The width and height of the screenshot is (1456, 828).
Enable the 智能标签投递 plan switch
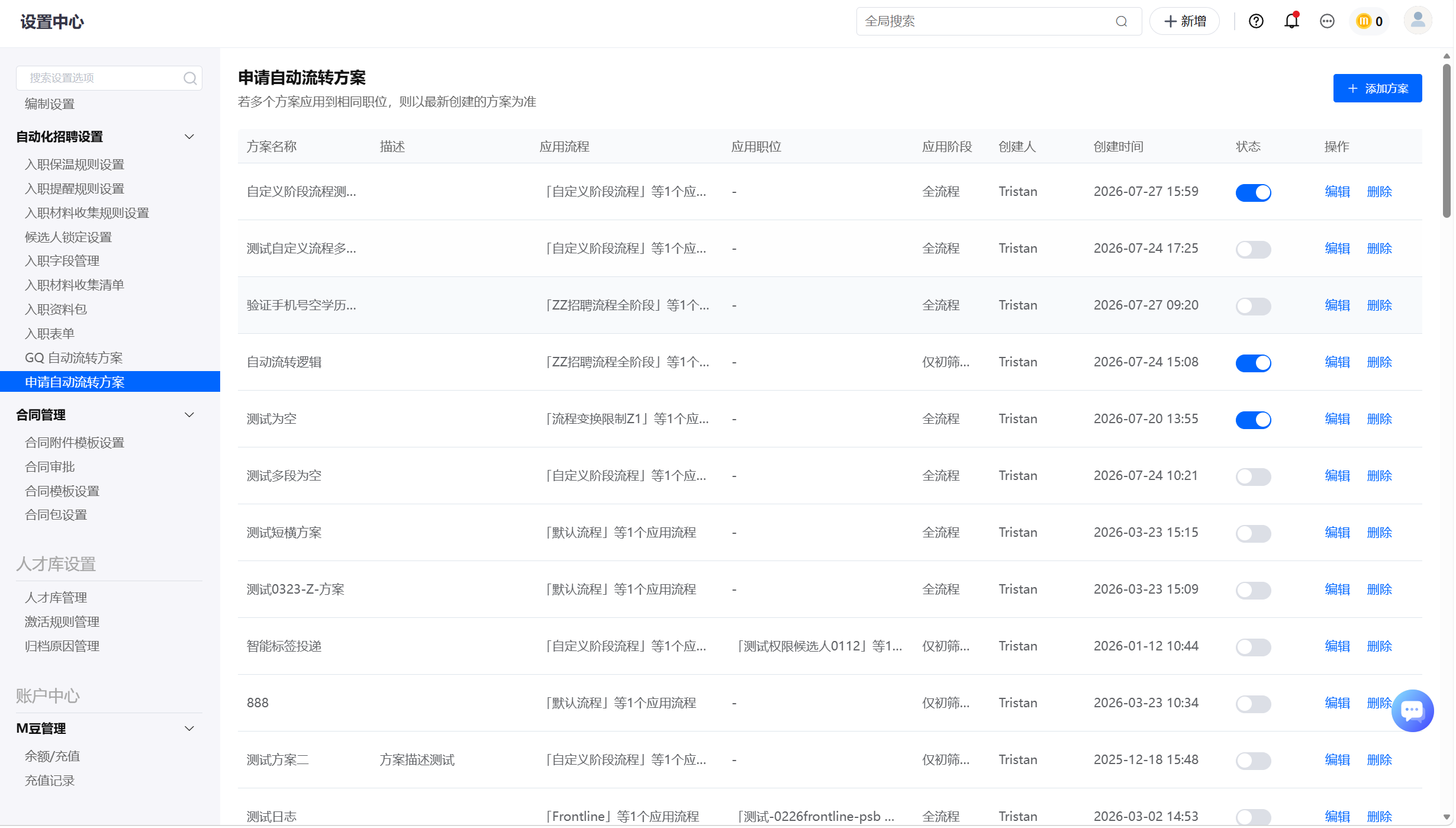pyautogui.click(x=1253, y=647)
